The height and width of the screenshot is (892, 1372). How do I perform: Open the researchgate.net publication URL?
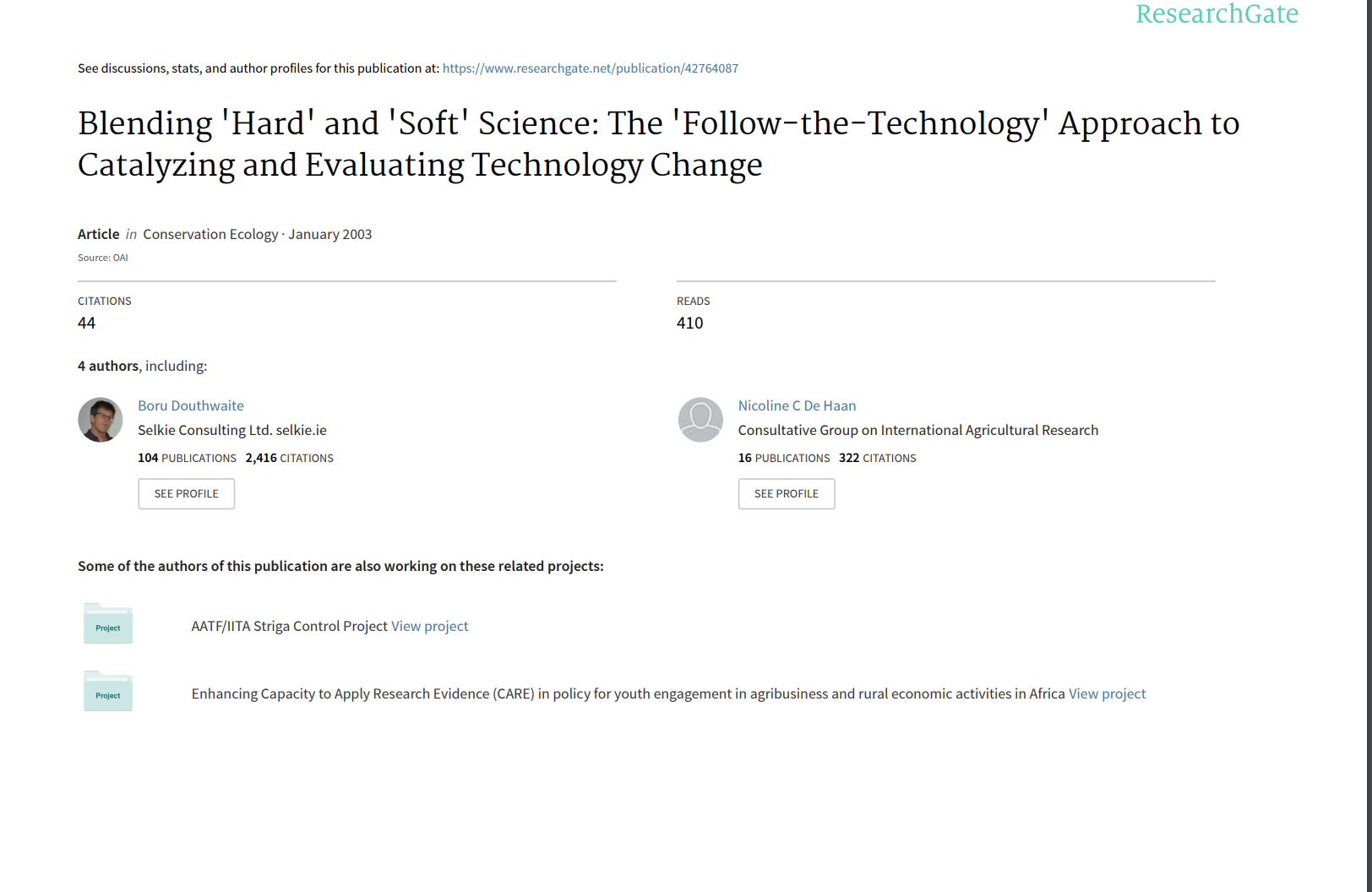pos(590,68)
